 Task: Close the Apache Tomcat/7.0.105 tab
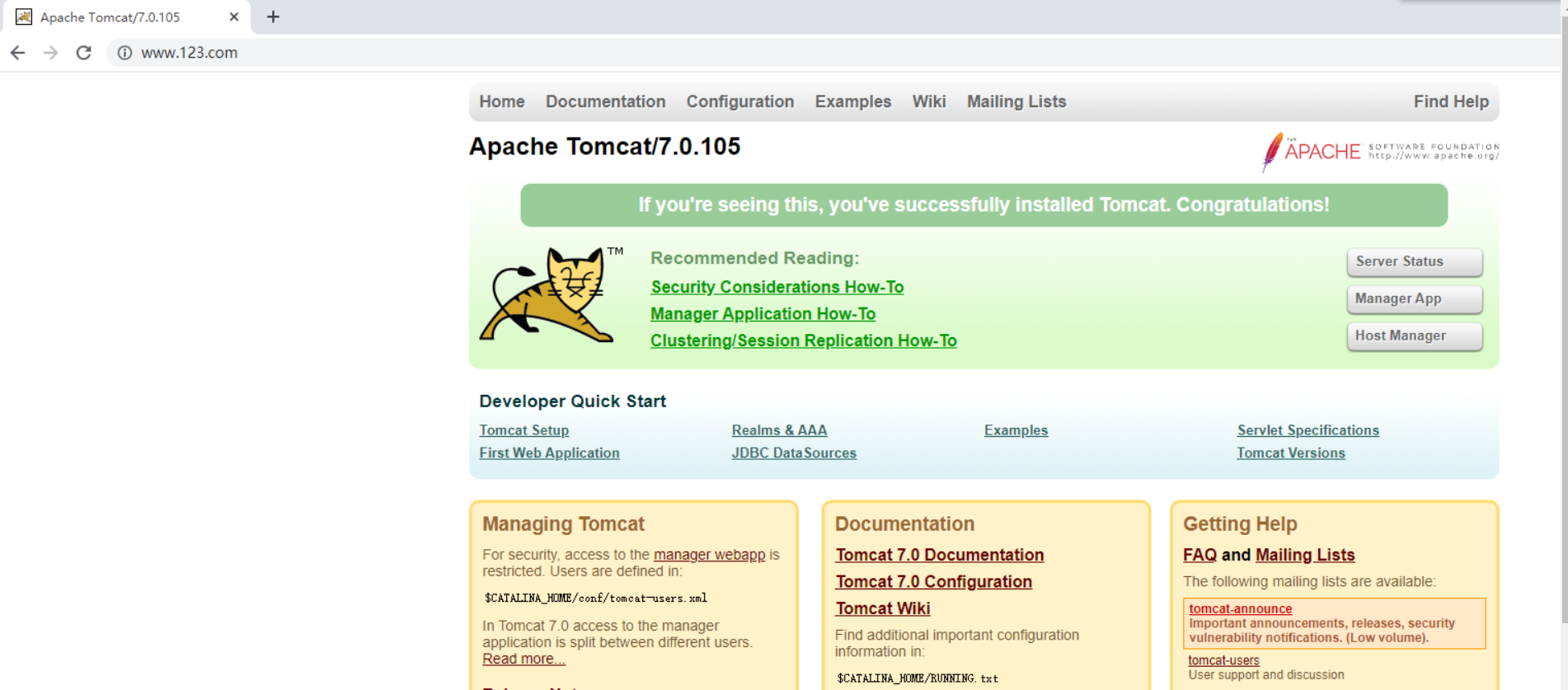[x=234, y=16]
